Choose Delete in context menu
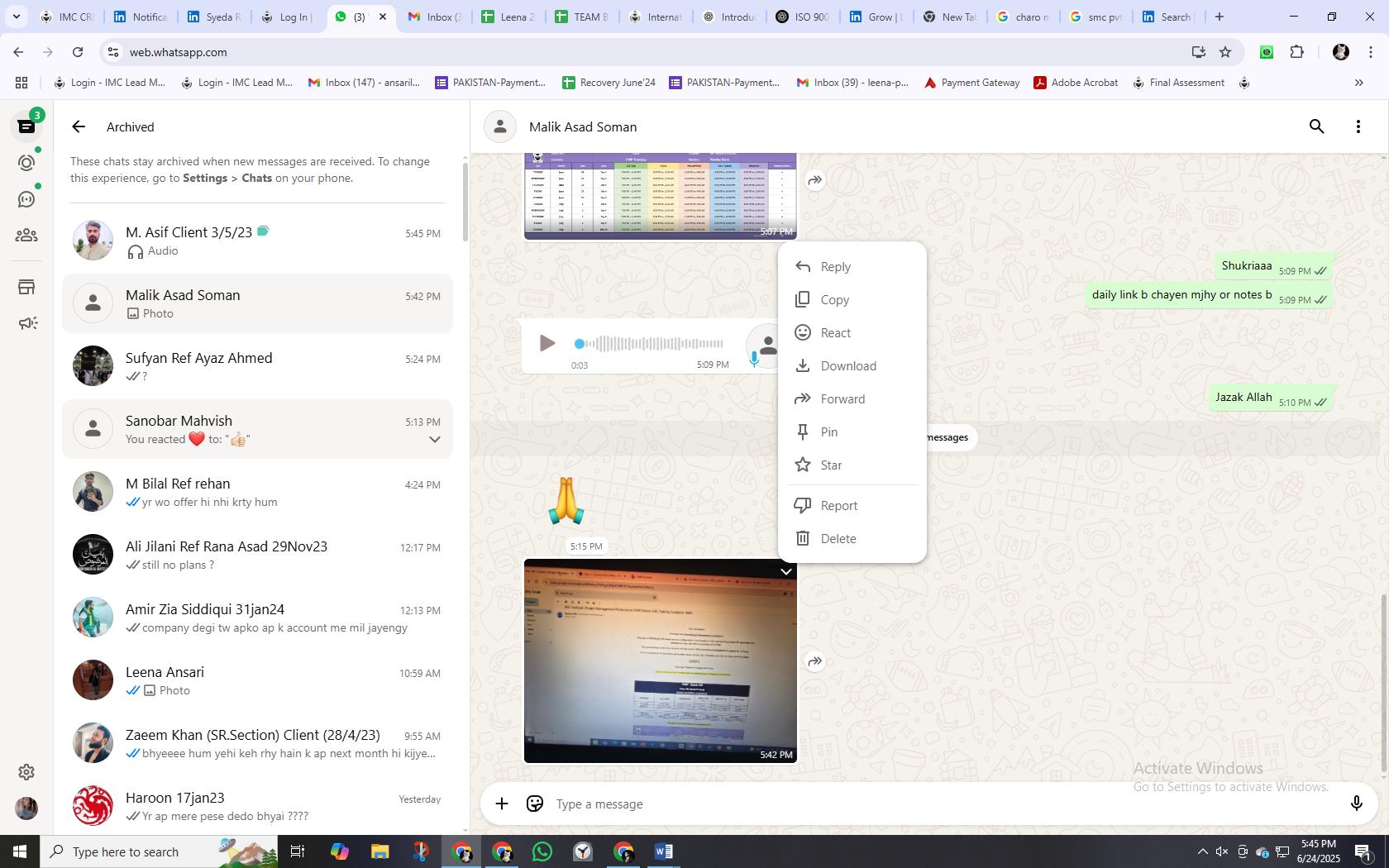Viewport: 1389px width, 868px height. point(852,539)
